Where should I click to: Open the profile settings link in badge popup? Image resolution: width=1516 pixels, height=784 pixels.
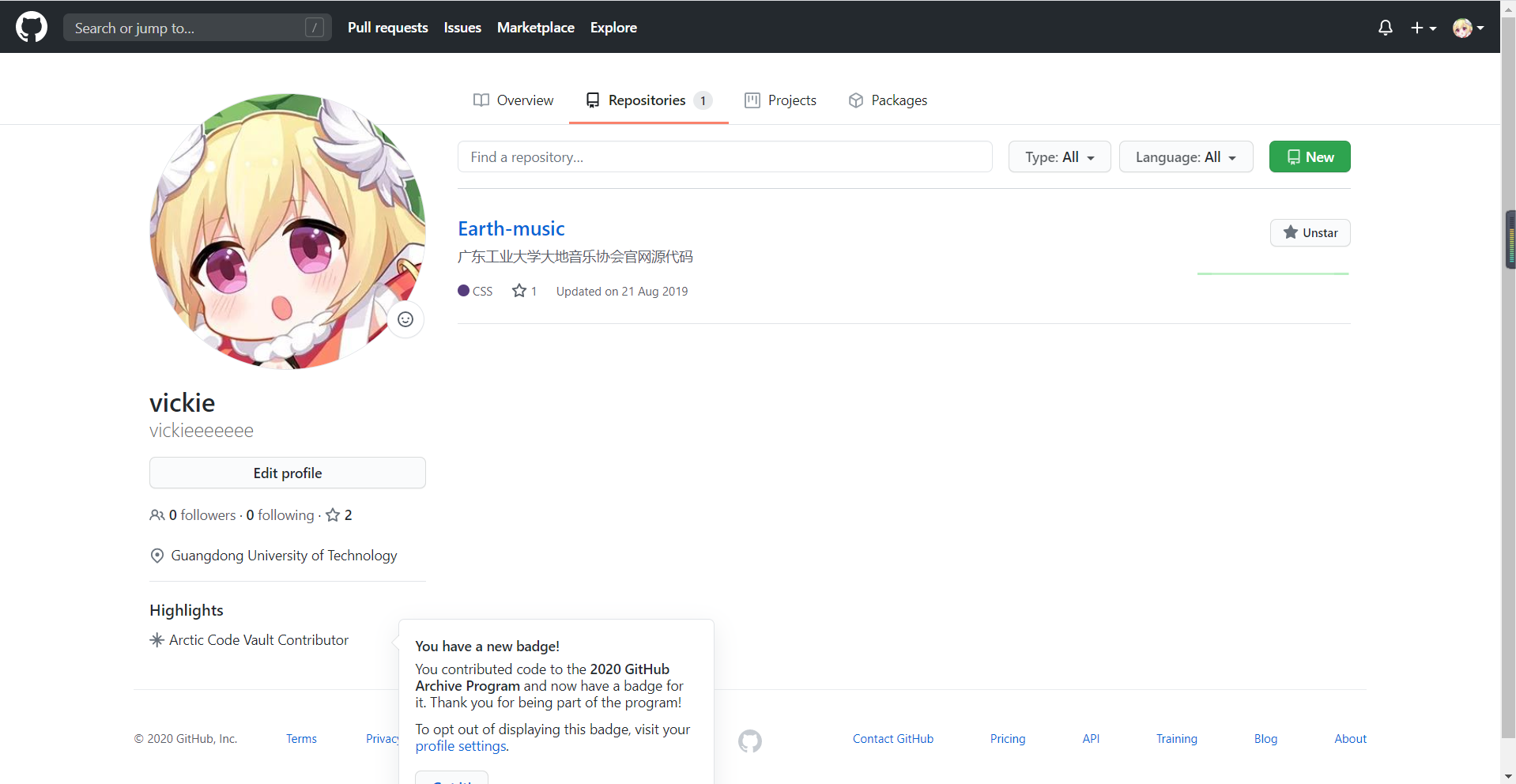461,746
